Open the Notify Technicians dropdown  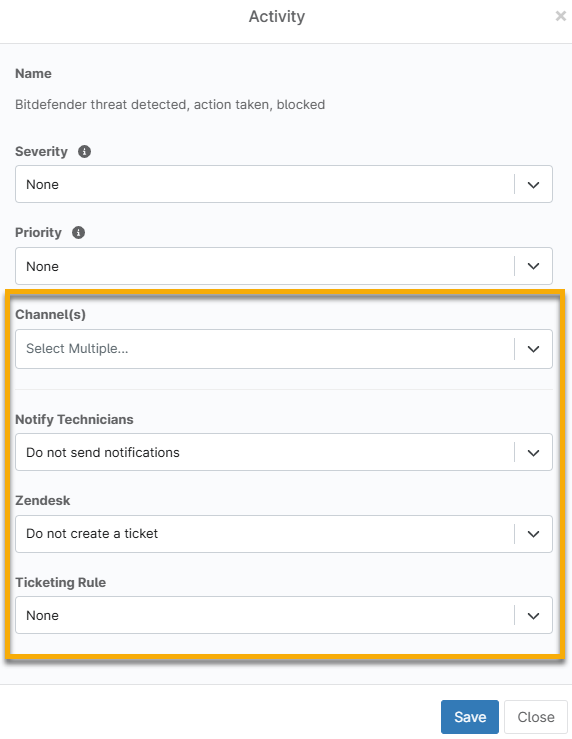284,452
